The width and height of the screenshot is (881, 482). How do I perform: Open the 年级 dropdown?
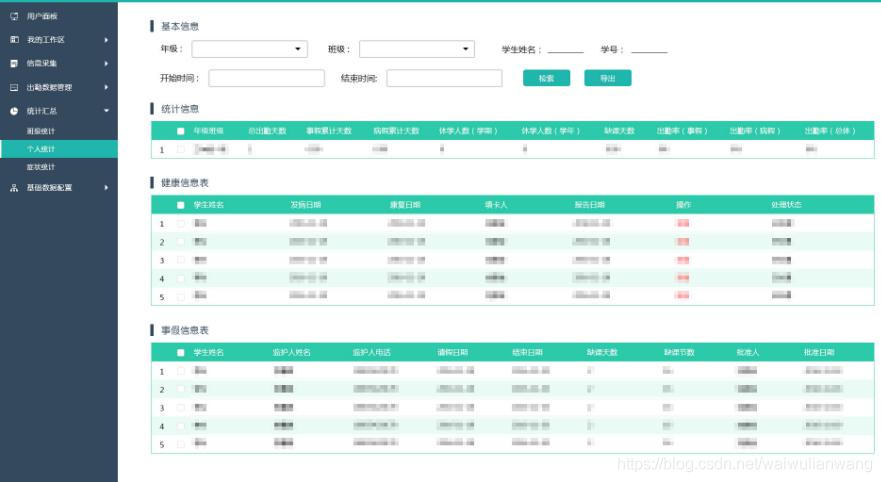(x=249, y=49)
